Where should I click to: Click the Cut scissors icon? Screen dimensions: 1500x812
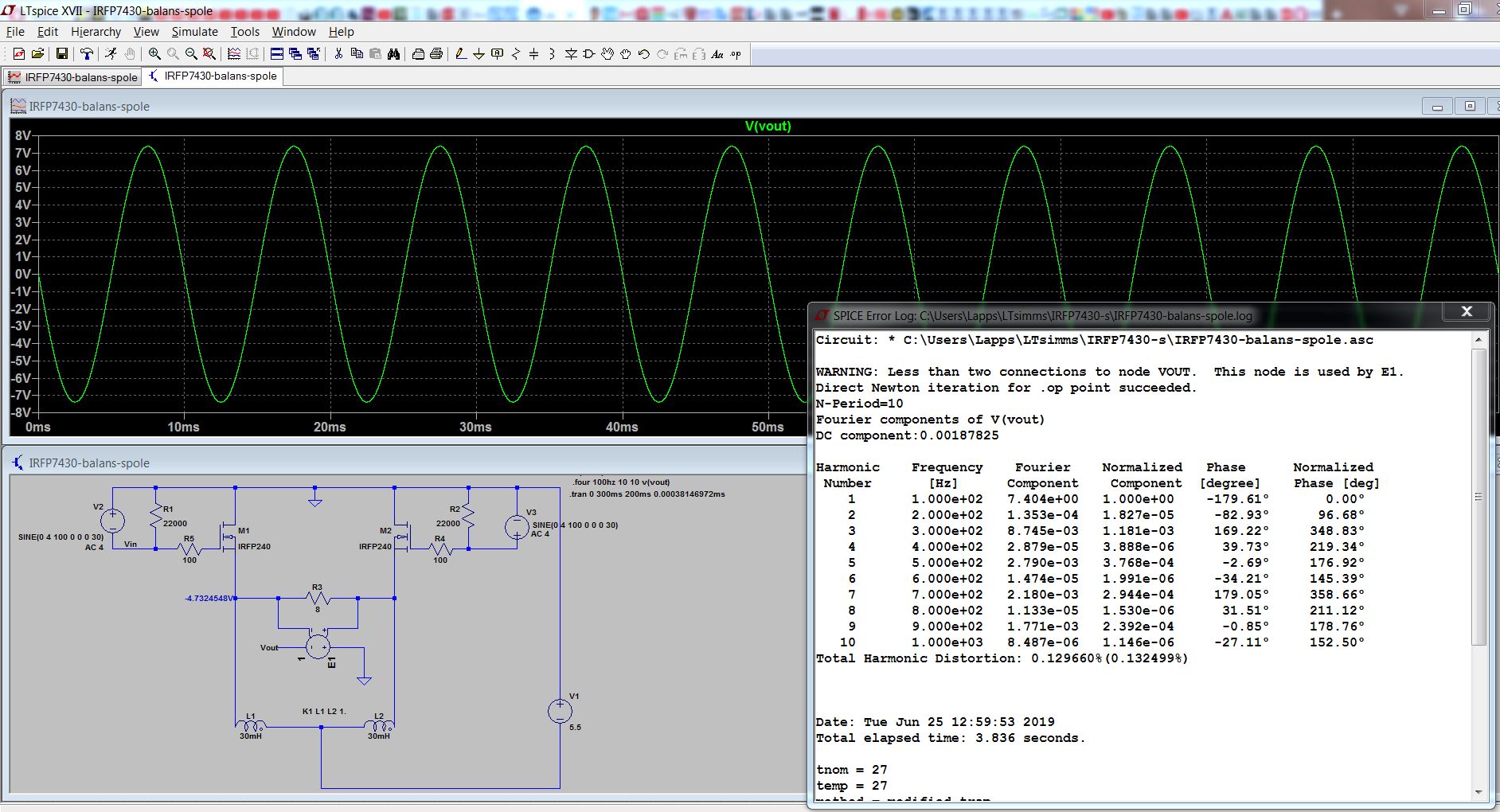338,53
